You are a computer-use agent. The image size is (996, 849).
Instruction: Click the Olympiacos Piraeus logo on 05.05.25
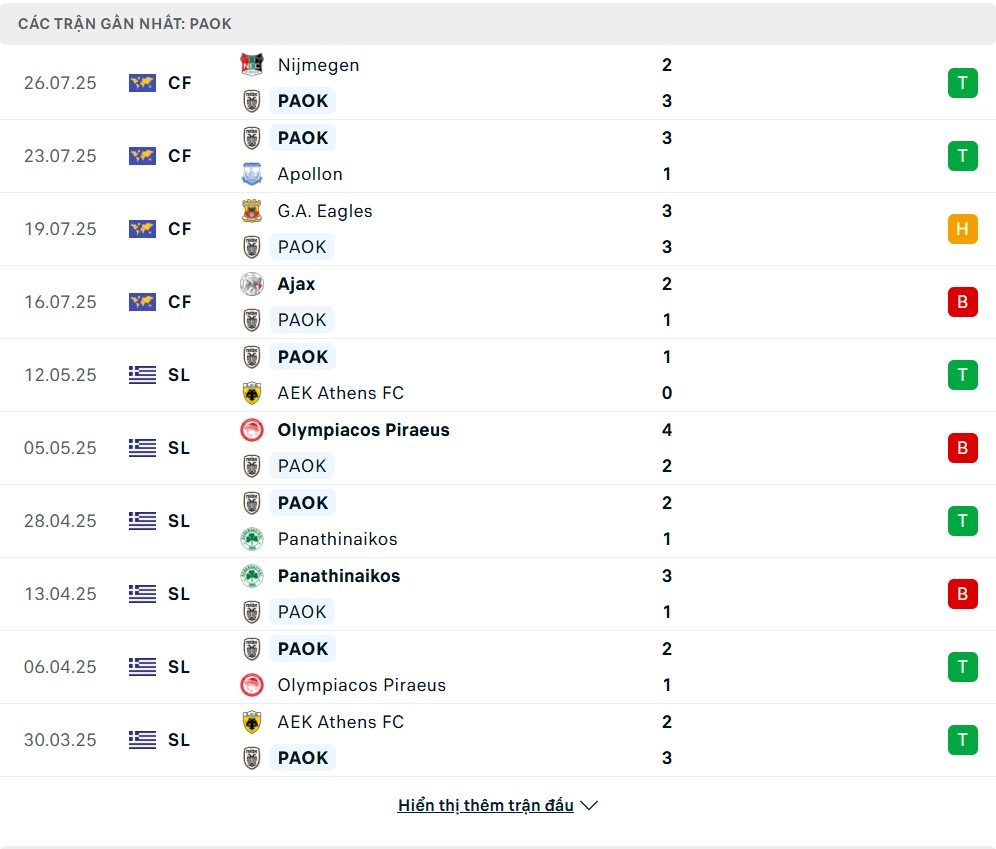[x=252, y=430]
